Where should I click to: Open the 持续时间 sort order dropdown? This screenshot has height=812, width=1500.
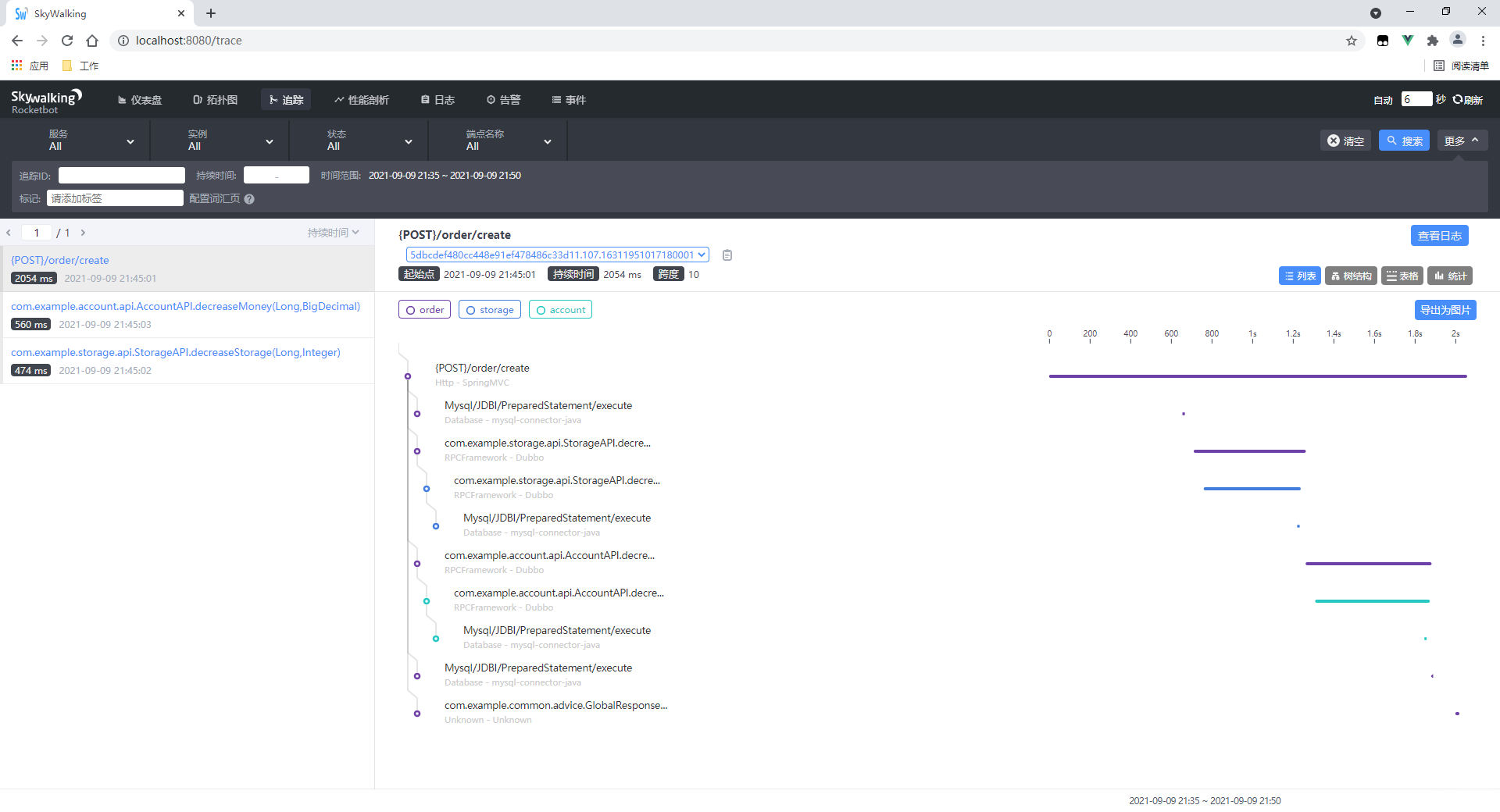334,233
